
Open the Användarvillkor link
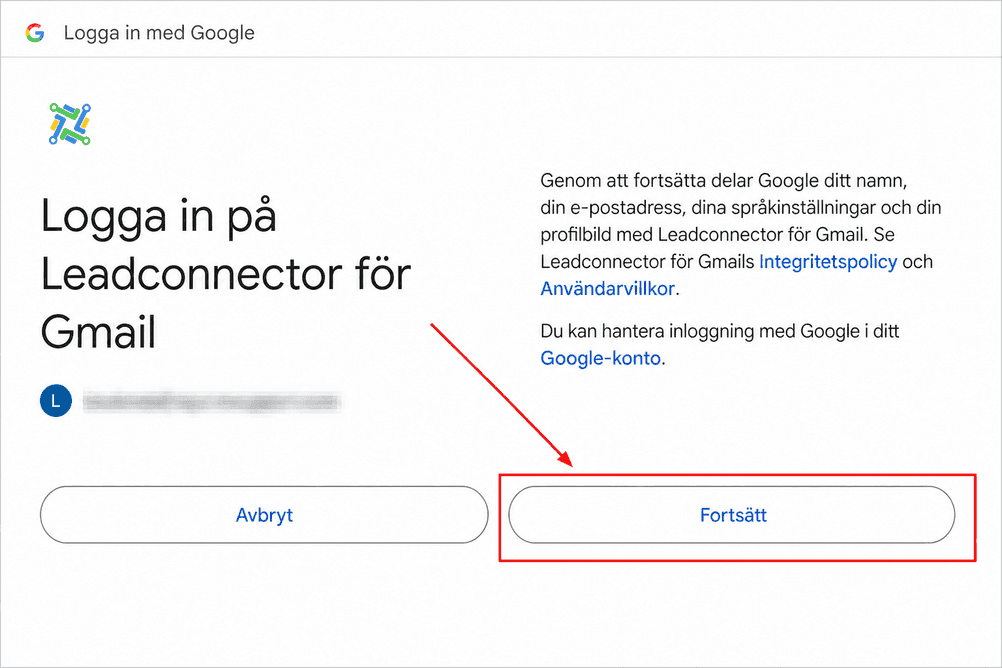(608, 289)
